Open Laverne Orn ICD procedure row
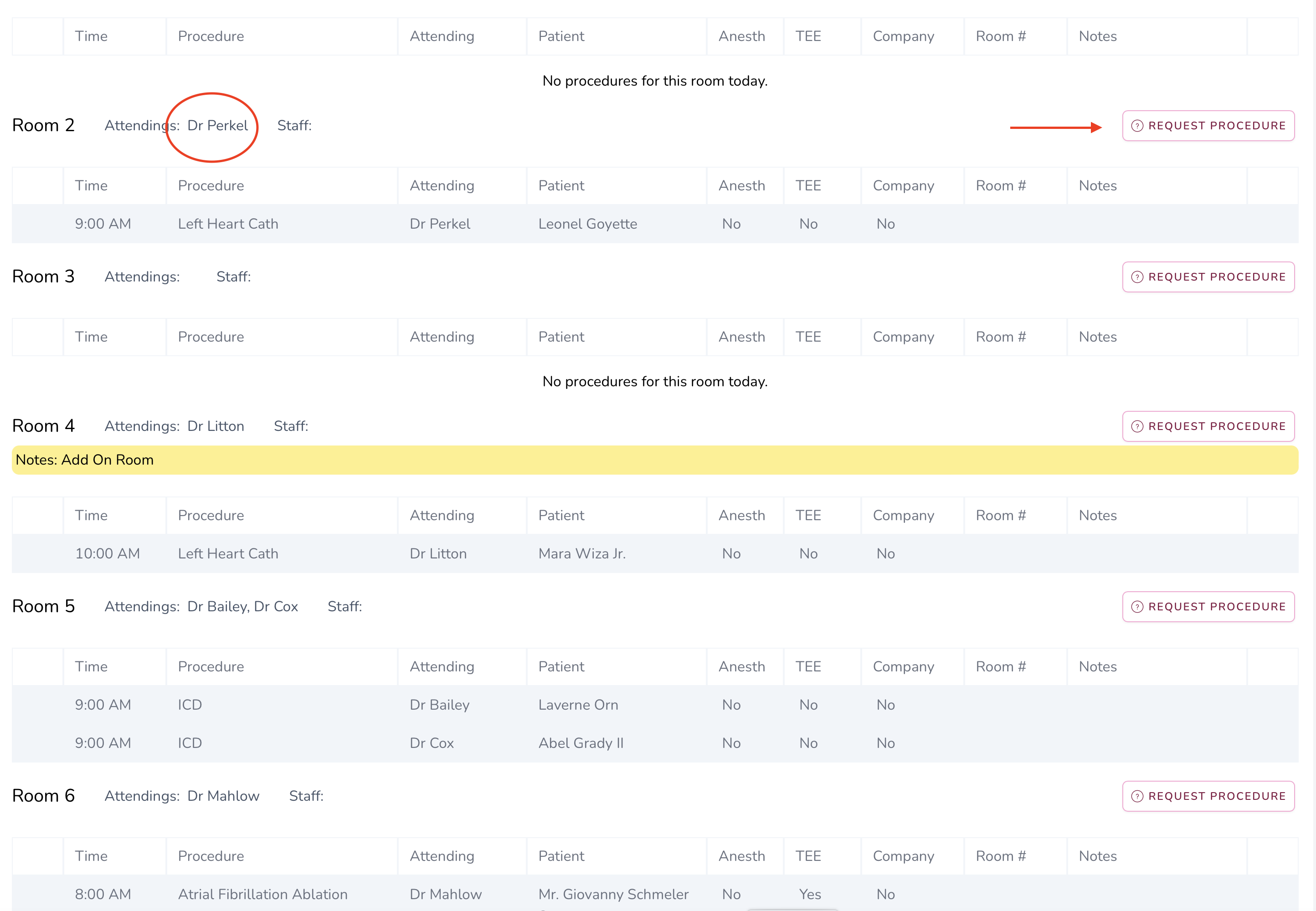1316x911 pixels. pos(578,705)
